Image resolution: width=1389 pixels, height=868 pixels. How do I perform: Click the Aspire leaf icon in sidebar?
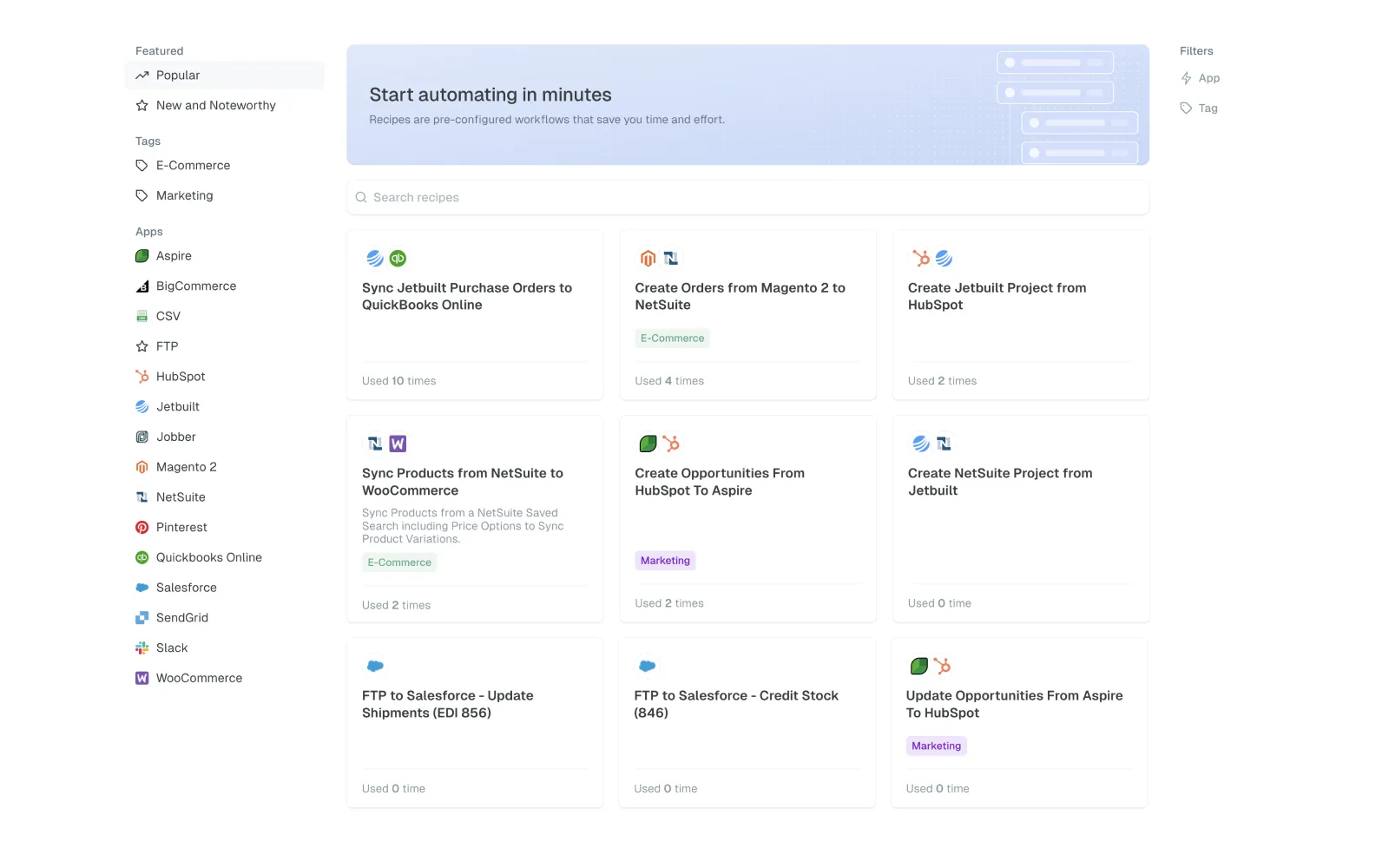(x=142, y=256)
